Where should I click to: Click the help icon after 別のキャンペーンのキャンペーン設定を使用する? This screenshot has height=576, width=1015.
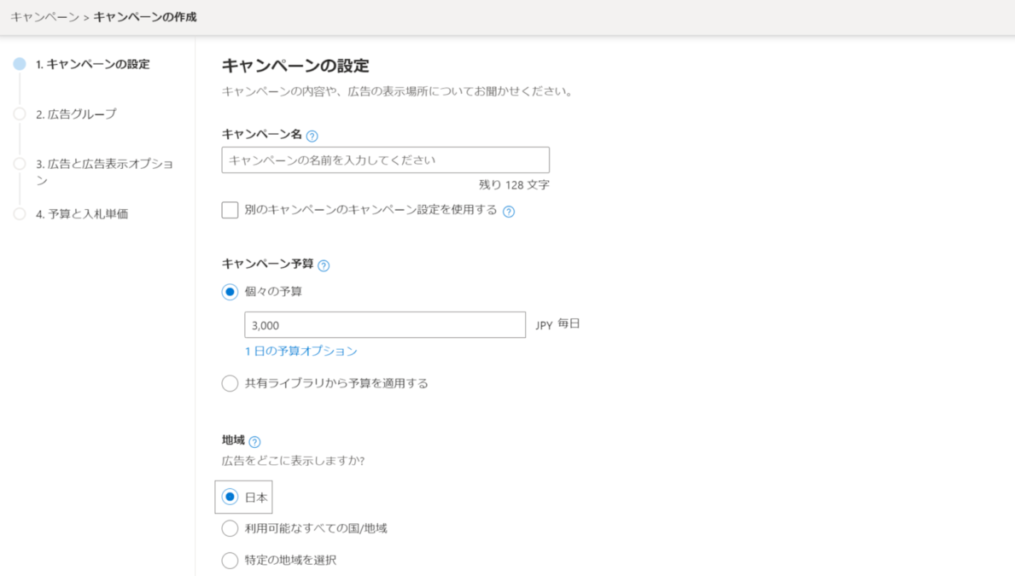click(509, 212)
